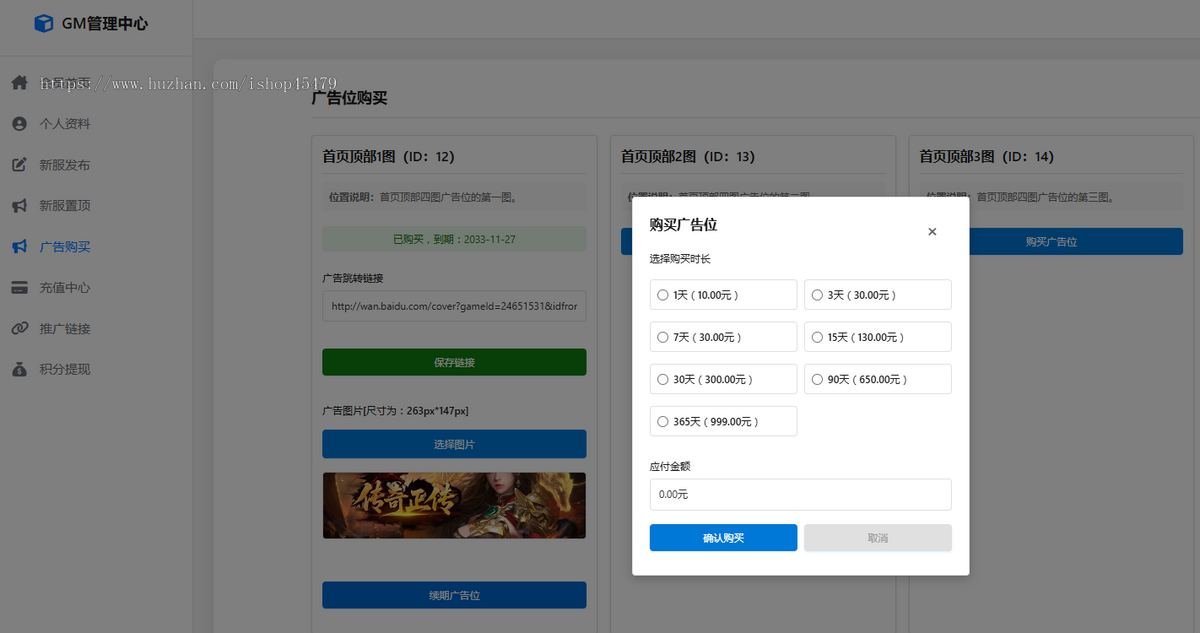This screenshot has height=633, width=1200.
Task: Open 个人资料 in the sidebar
Action: 65,124
